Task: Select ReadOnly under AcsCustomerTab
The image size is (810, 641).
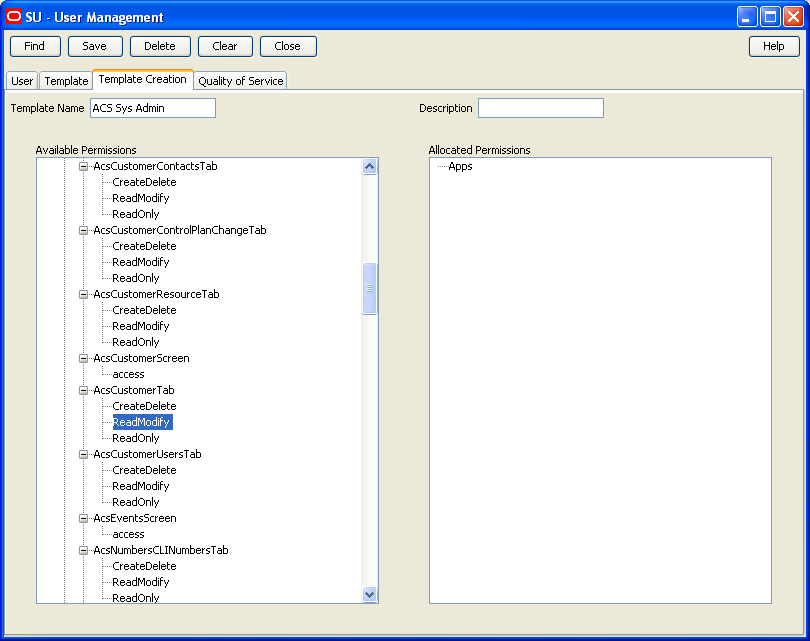Action: point(135,438)
